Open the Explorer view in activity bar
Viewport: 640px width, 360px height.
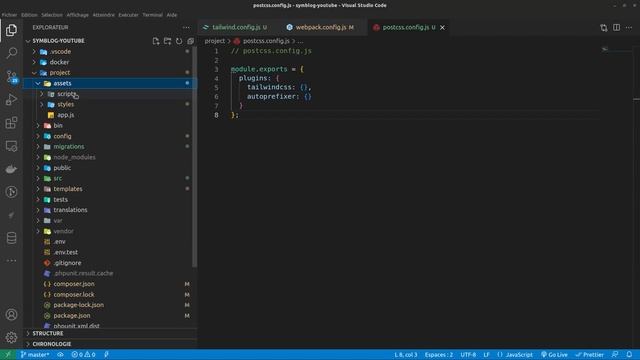(x=11, y=30)
